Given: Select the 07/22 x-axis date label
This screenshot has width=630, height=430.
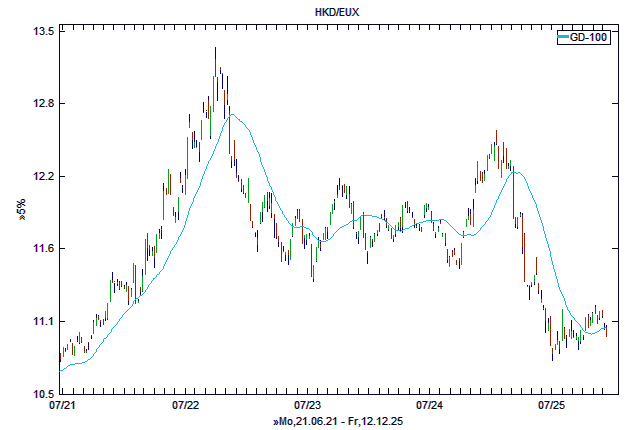Looking at the screenshot, I should coord(186,407).
